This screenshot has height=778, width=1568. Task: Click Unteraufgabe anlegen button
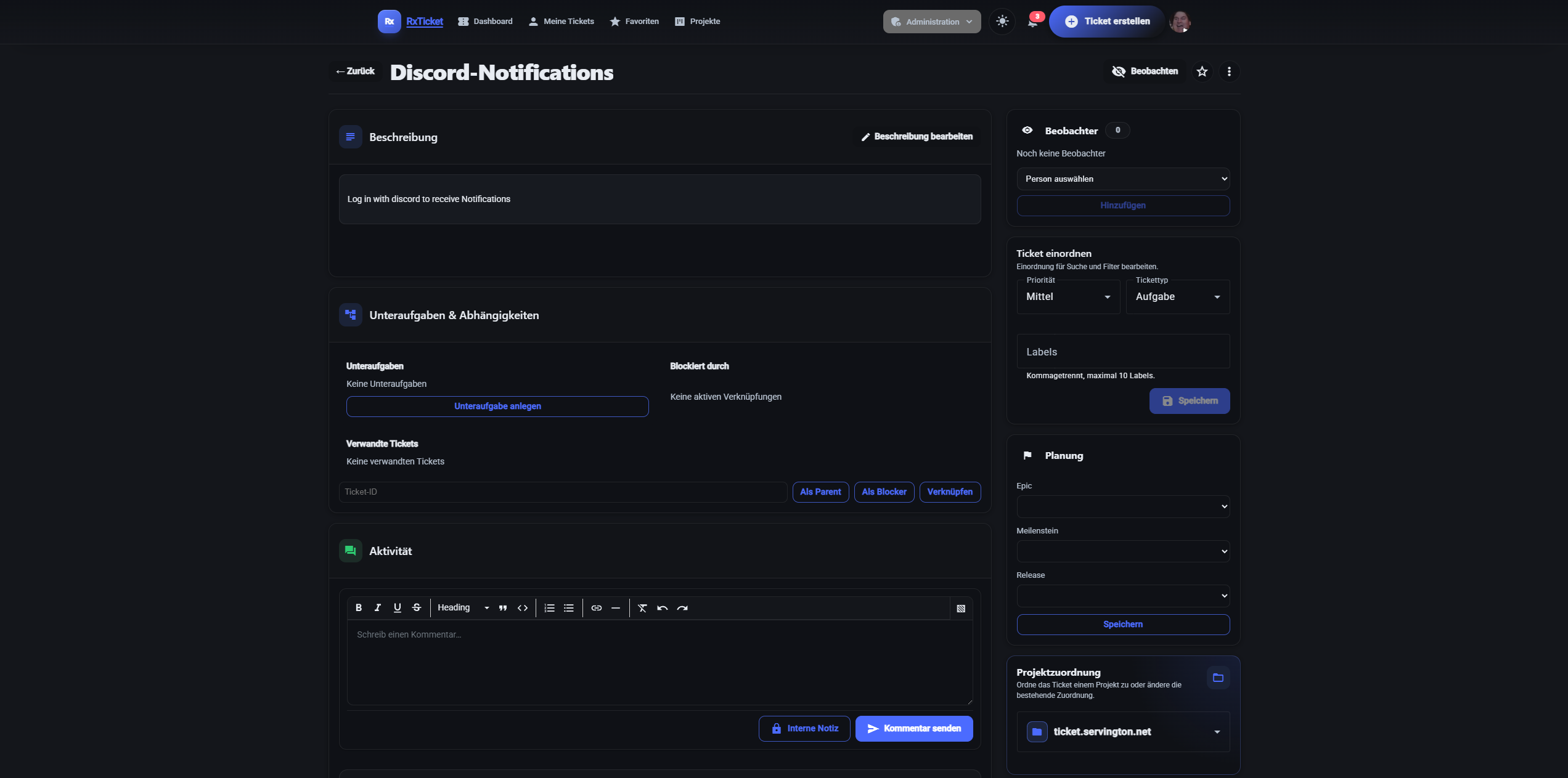click(497, 407)
